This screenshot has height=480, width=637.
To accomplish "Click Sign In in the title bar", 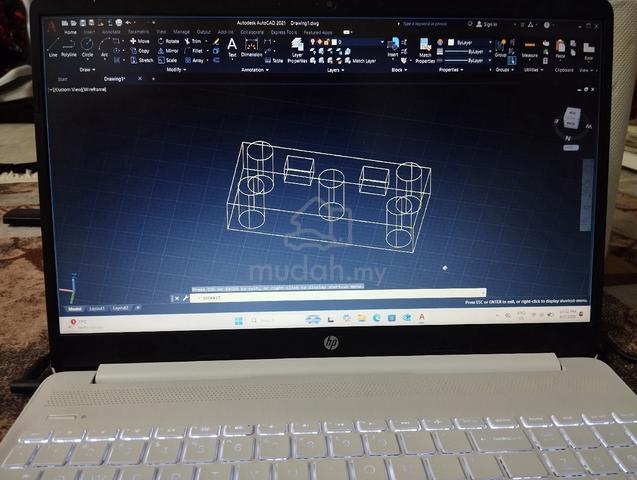I will pyautogui.click(x=487, y=24).
